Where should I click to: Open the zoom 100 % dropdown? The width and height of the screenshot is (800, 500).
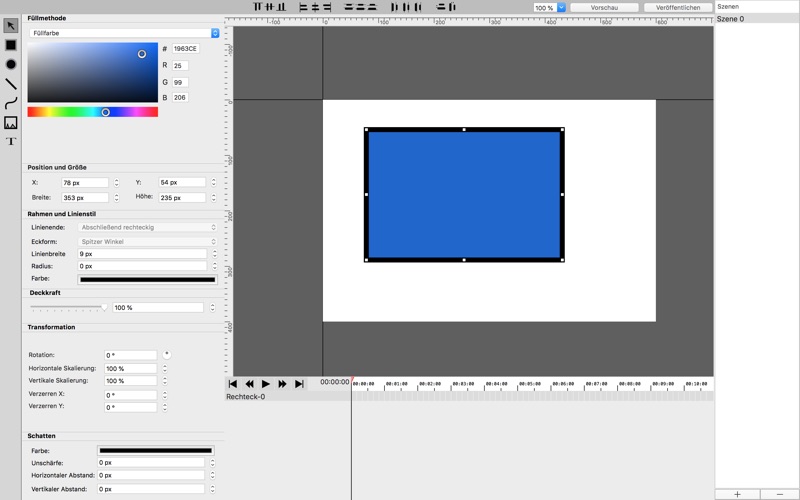[x=549, y=8]
